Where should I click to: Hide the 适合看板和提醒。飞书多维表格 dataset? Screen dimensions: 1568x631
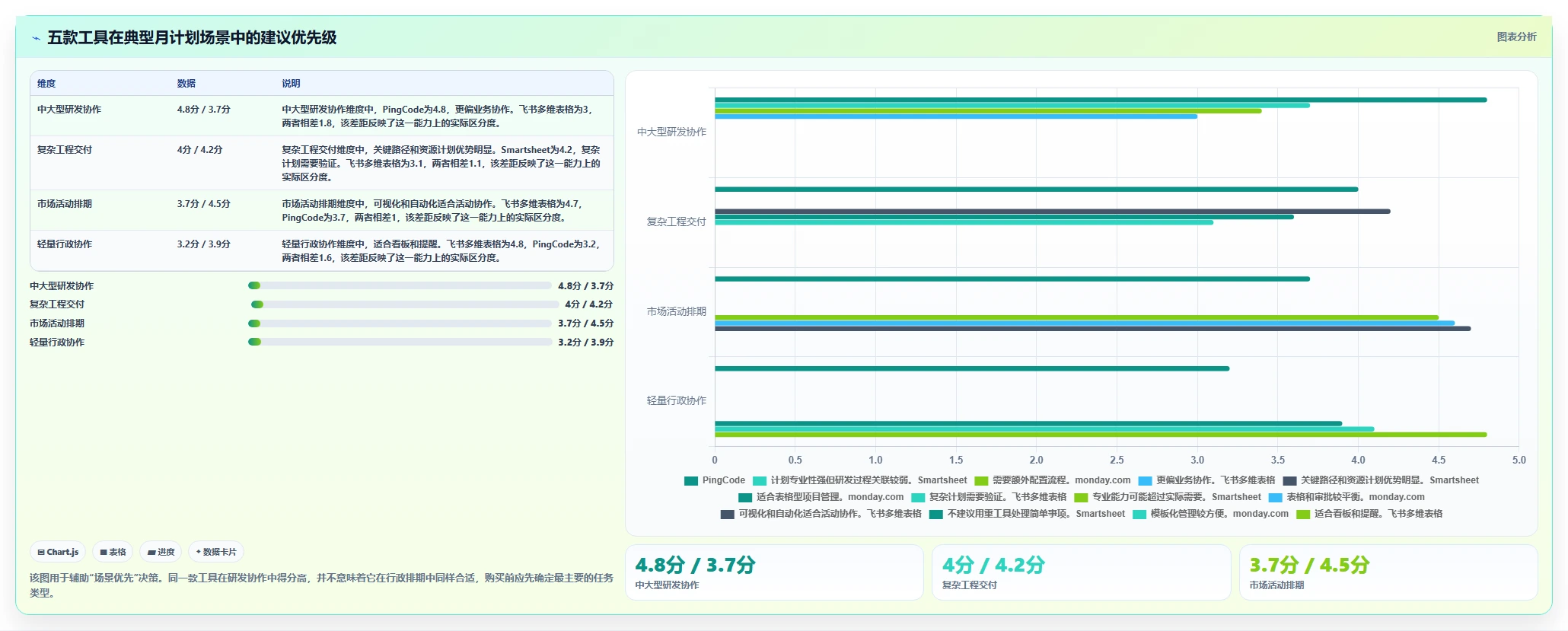1370,514
